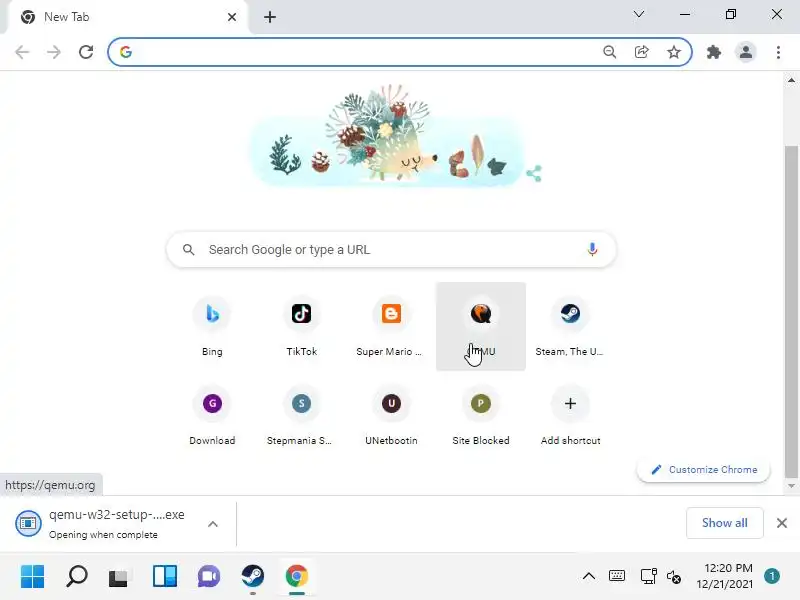Go back to previous page
800x600 pixels.
pos(22,52)
